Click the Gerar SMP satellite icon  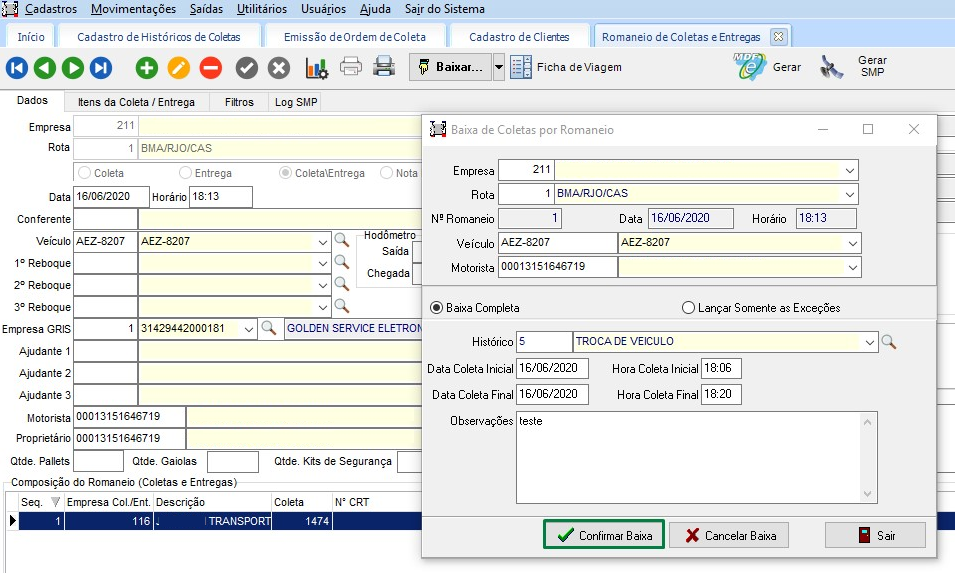[832, 68]
